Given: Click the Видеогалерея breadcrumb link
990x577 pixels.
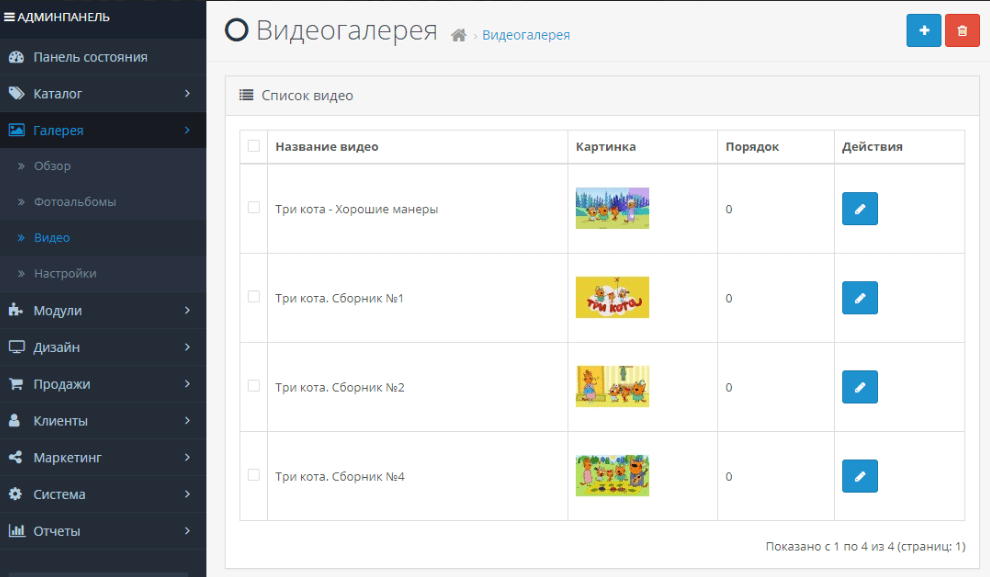Looking at the screenshot, I should [x=526, y=35].
